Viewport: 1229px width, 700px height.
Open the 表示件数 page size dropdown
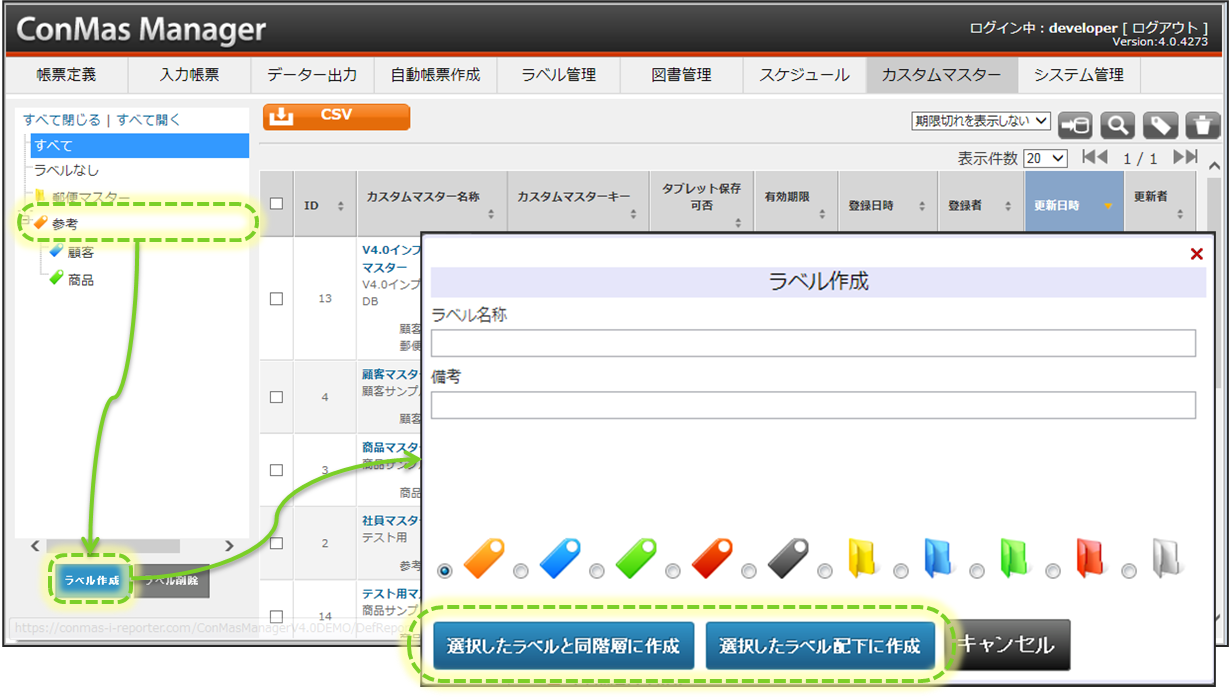click(1046, 158)
